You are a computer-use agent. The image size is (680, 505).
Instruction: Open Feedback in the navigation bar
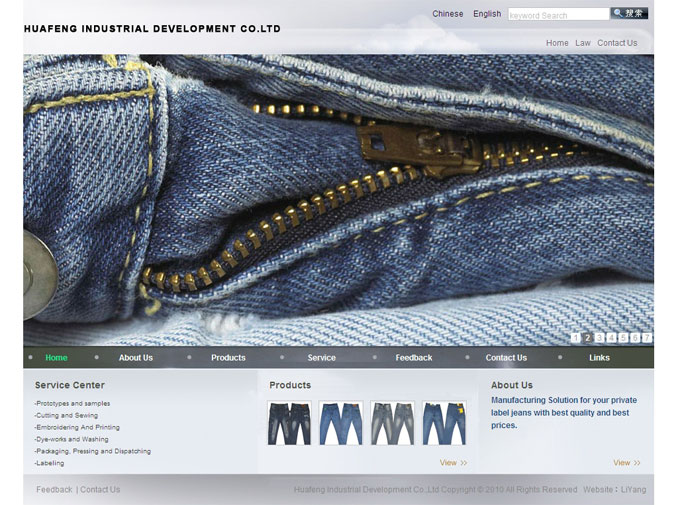[414, 358]
